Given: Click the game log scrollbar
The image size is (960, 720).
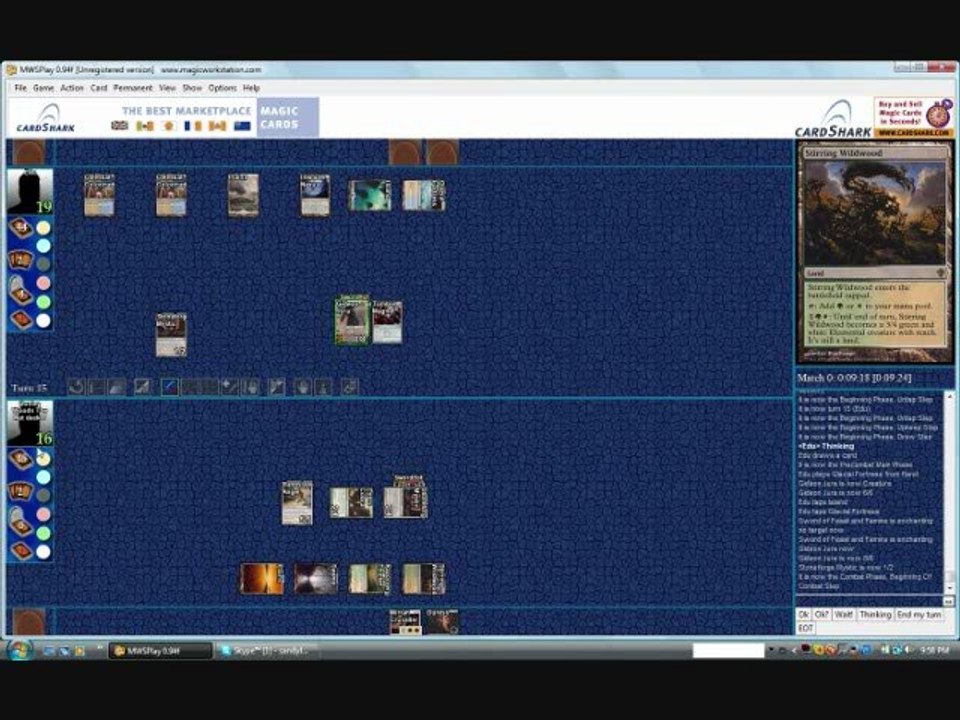Looking at the screenshot, I should pyautogui.click(x=949, y=493).
